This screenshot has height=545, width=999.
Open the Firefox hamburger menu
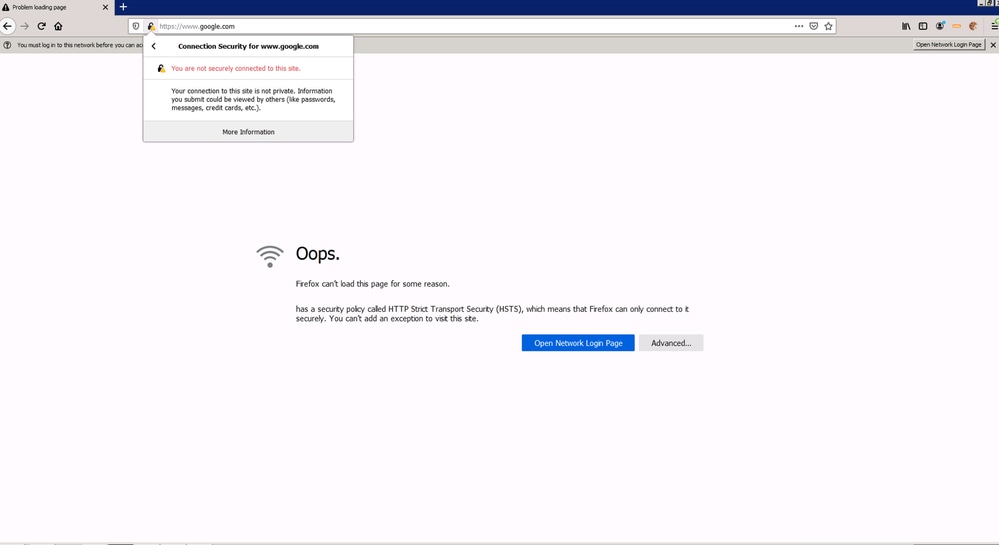click(994, 26)
